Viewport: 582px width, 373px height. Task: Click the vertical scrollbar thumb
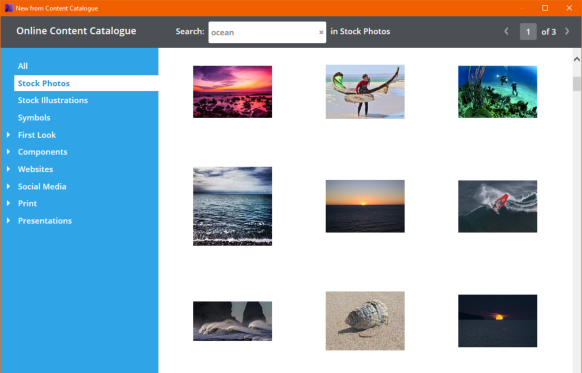[x=576, y=84]
